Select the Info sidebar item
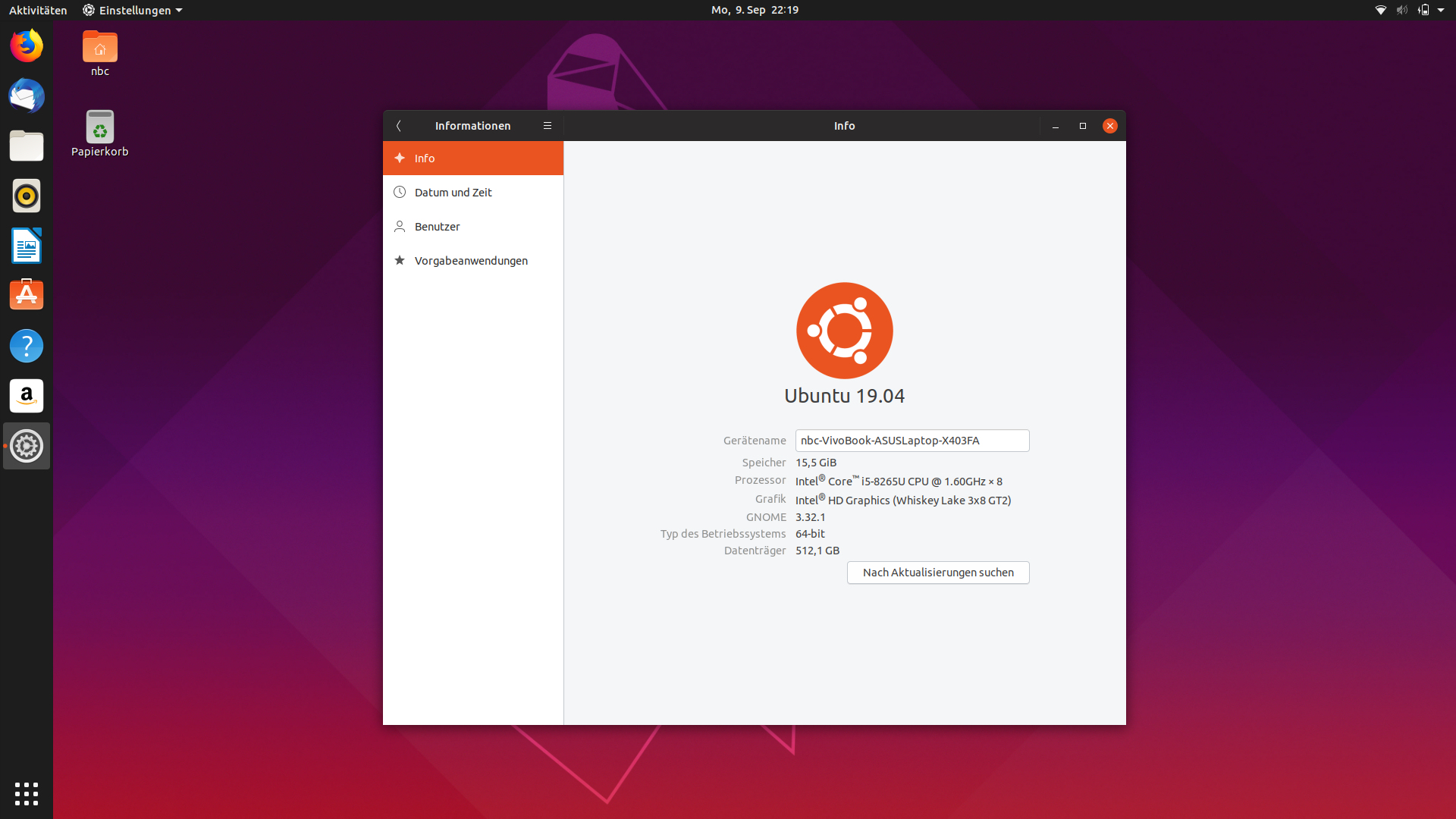 tap(473, 158)
